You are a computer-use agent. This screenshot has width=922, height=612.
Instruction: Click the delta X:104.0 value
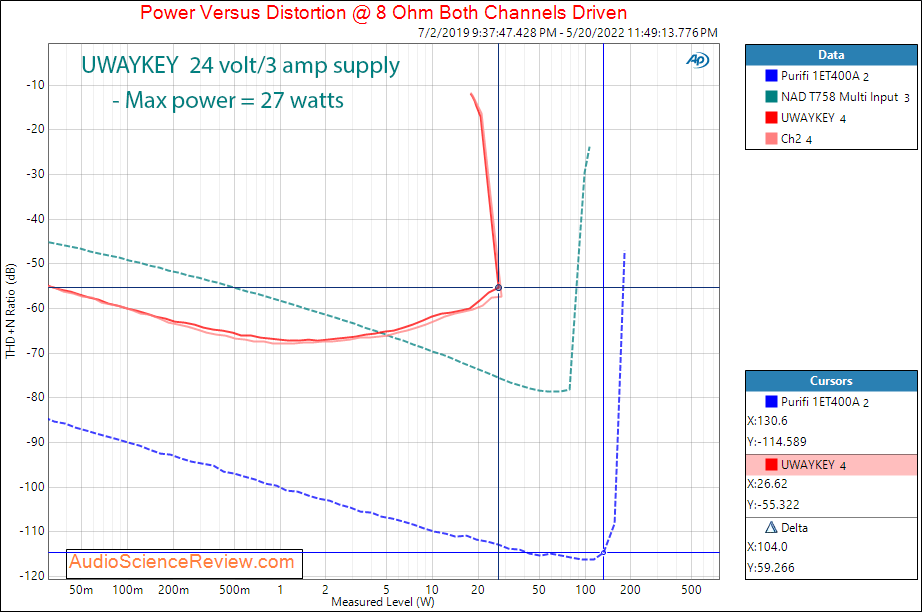(767, 547)
